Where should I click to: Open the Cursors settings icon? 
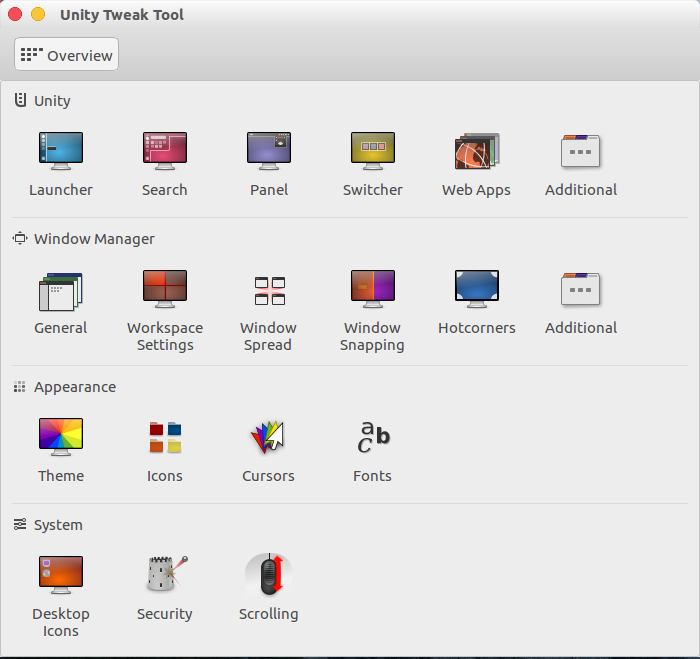268,437
